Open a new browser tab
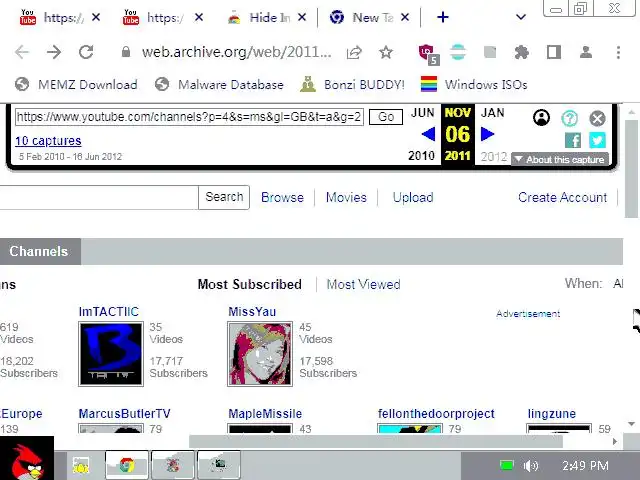The height and width of the screenshot is (480, 640). [x=442, y=17]
